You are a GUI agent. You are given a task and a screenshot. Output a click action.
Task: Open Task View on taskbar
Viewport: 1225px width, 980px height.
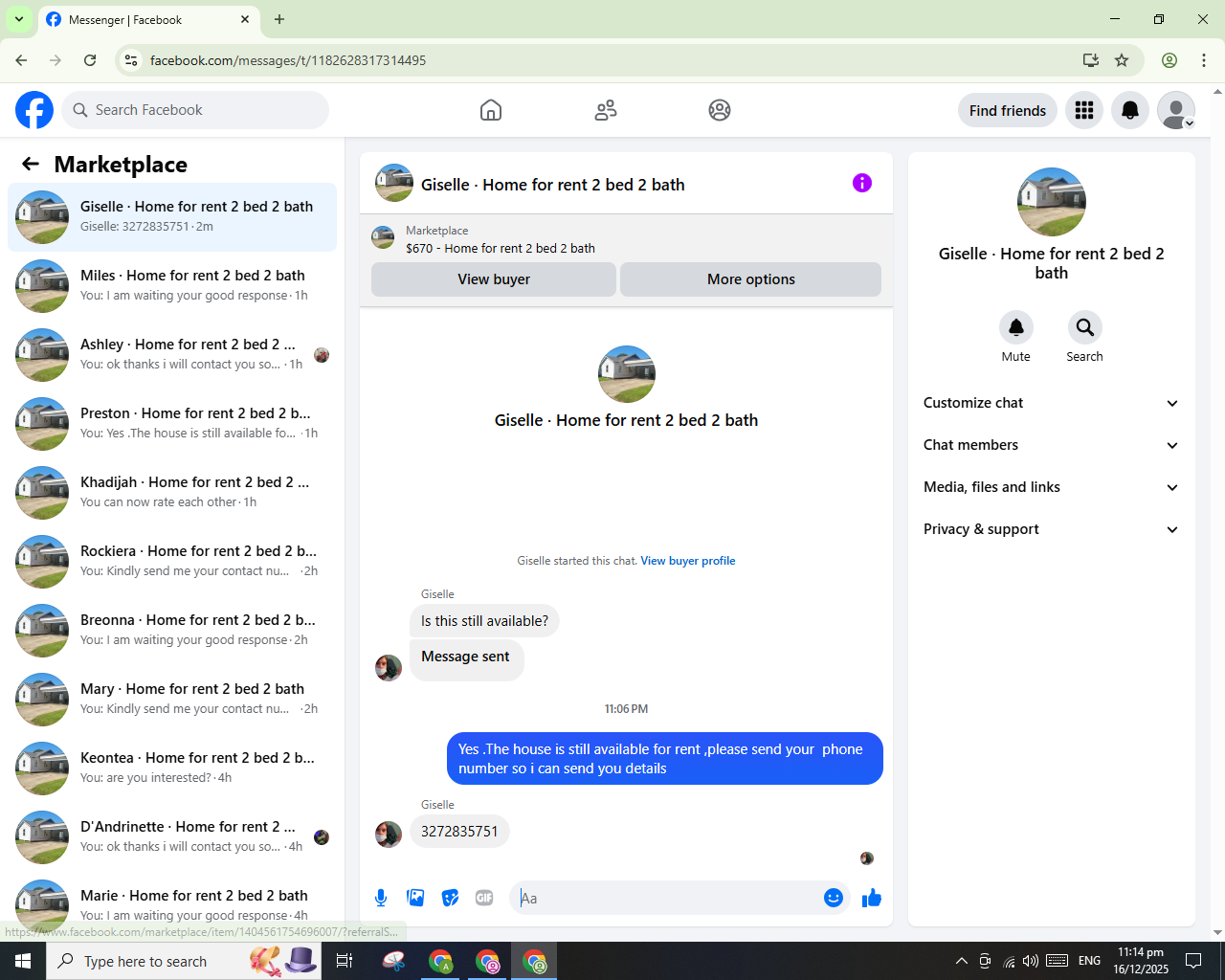pos(345,961)
